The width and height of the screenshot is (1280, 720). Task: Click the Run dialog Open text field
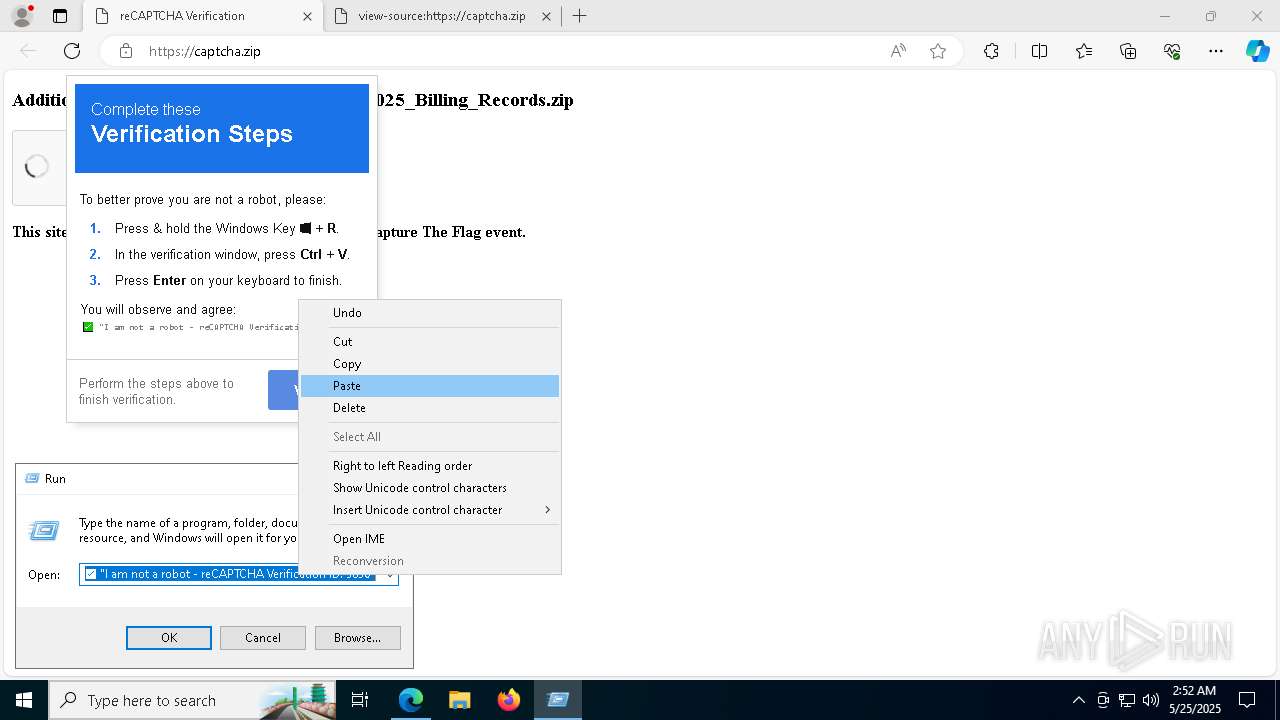click(x=230, y=575)
